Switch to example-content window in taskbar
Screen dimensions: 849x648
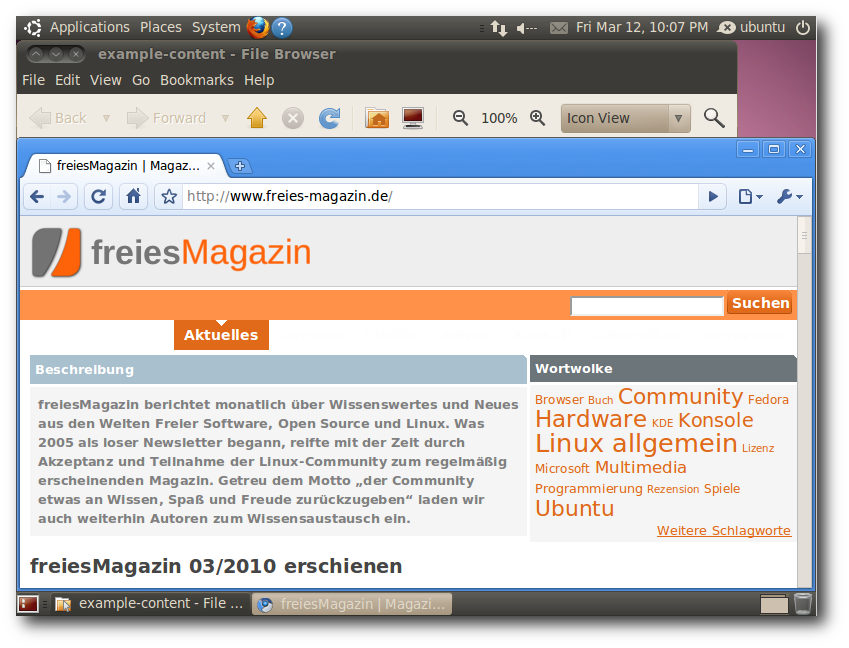[x=150, y=604]
